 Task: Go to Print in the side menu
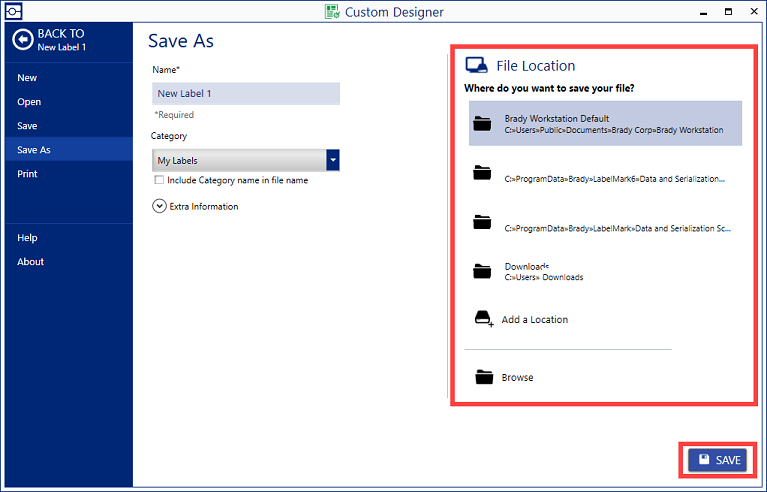(68, 174)
